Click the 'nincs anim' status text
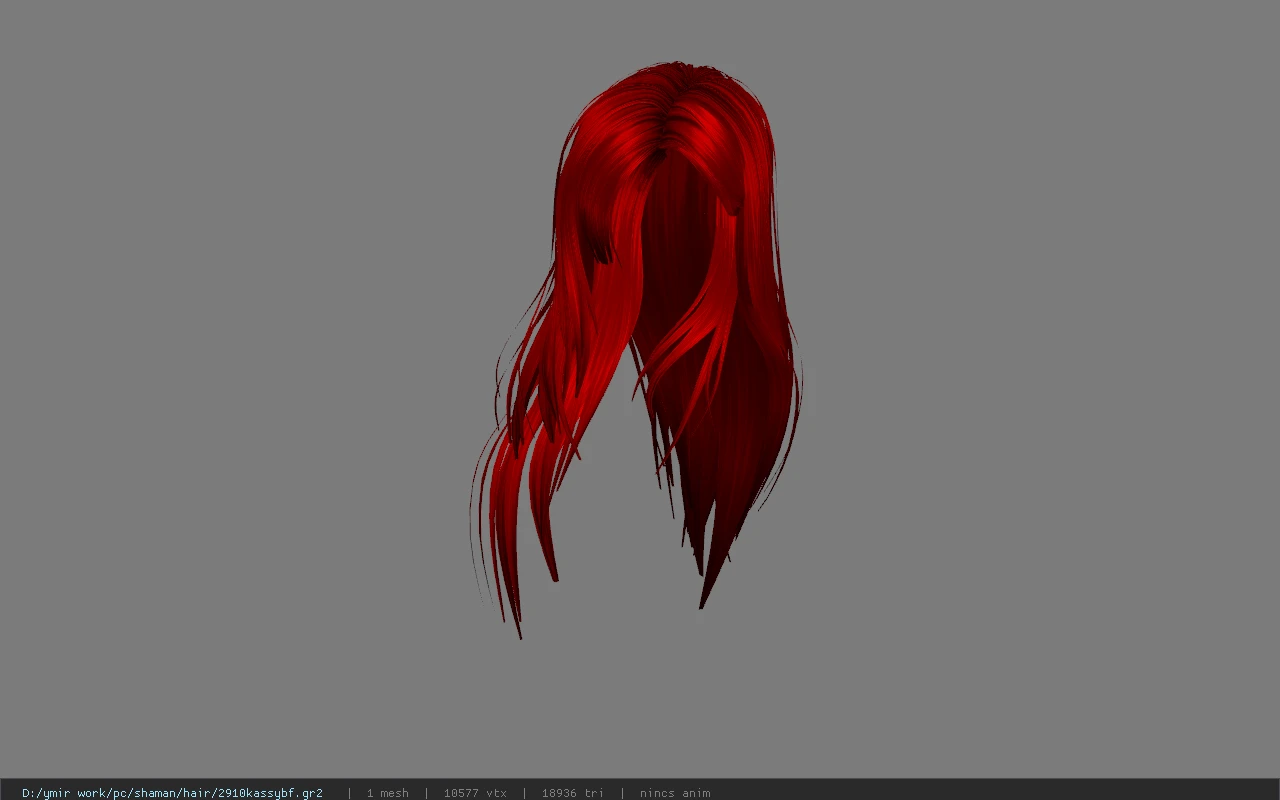This screenshot has width=1280, height=800. coord(675,793)
